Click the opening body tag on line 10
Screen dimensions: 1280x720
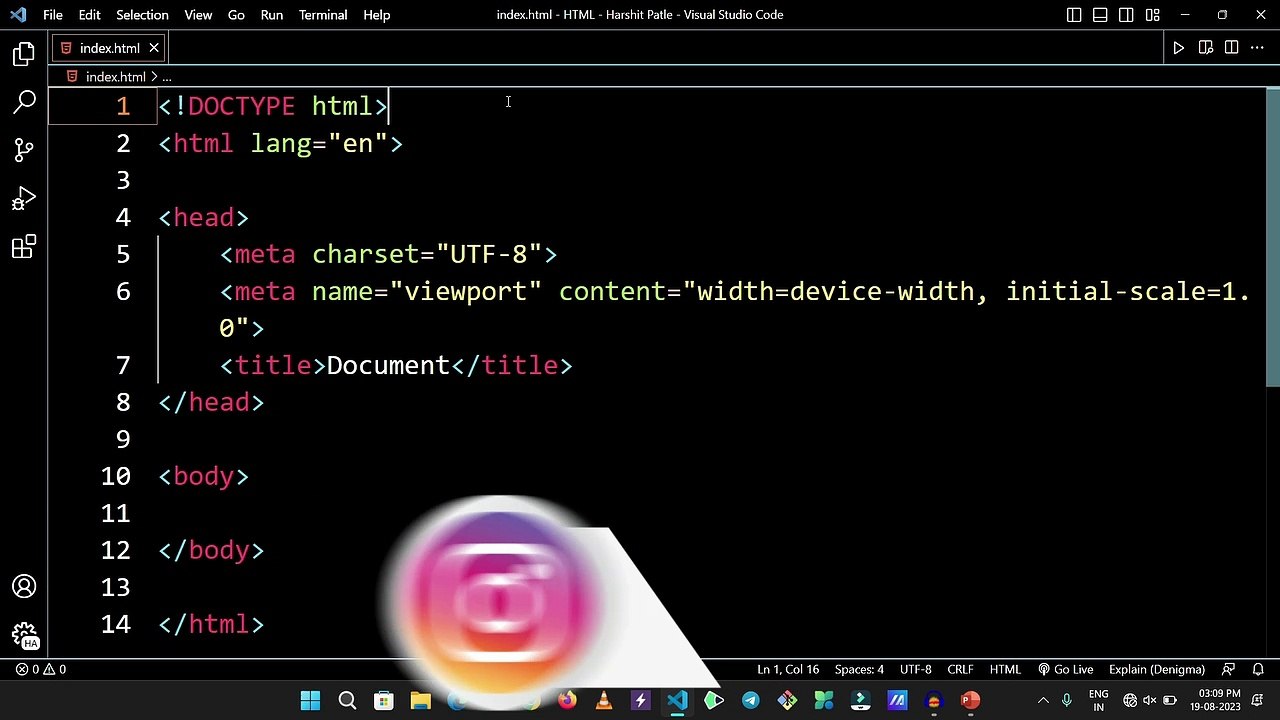pos(204,476)
